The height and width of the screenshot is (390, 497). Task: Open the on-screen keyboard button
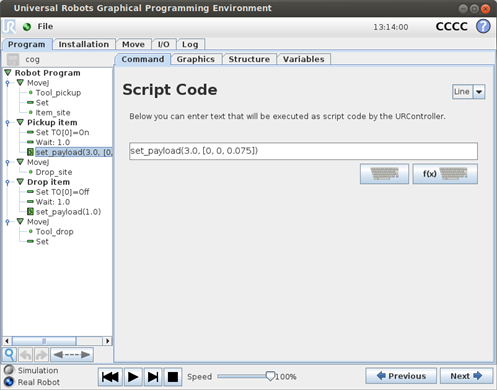(384, 174)
